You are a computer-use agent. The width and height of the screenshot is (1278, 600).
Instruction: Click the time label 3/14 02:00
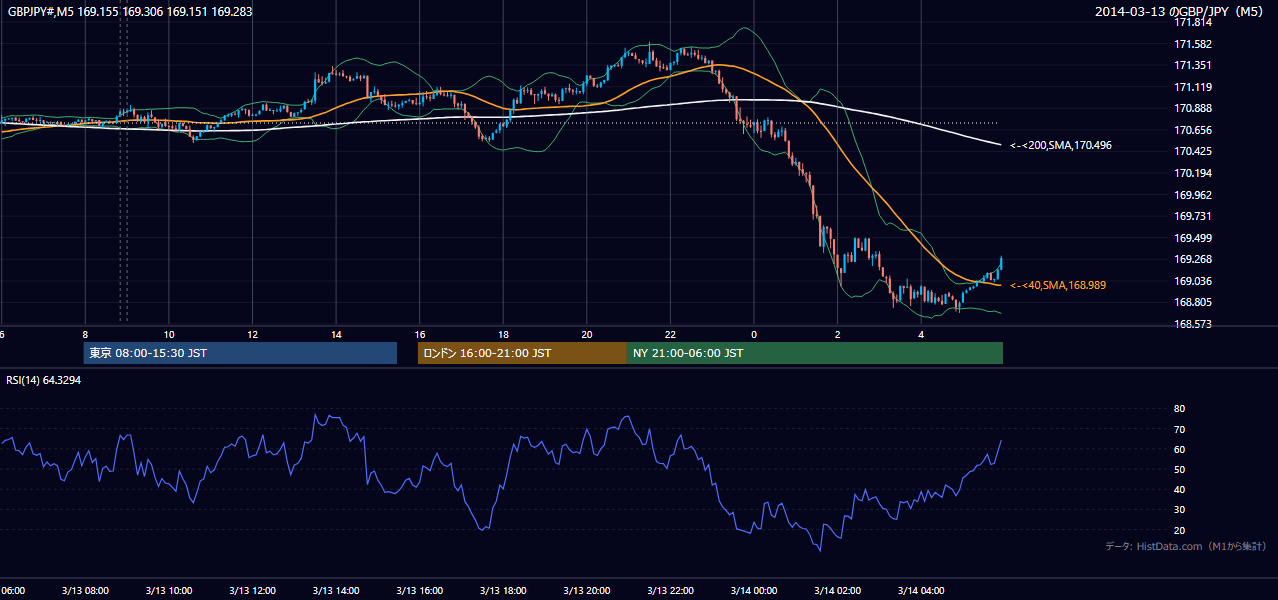[x=837, y=591]
